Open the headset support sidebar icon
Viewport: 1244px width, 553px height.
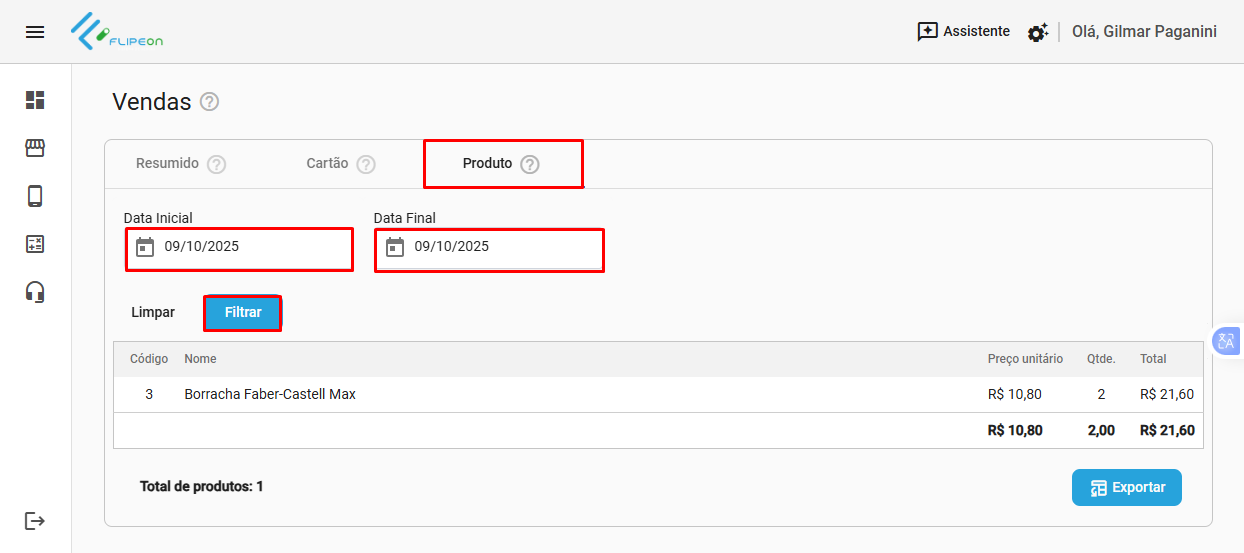click(x=35, y=292)
